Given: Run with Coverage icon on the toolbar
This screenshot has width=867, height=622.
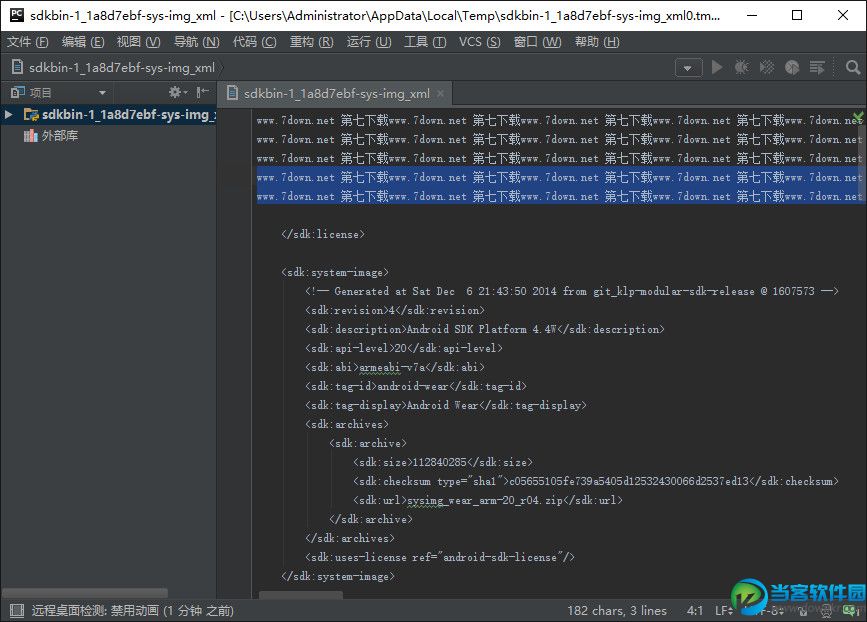Looking at the screenshot, I should 765,67.
